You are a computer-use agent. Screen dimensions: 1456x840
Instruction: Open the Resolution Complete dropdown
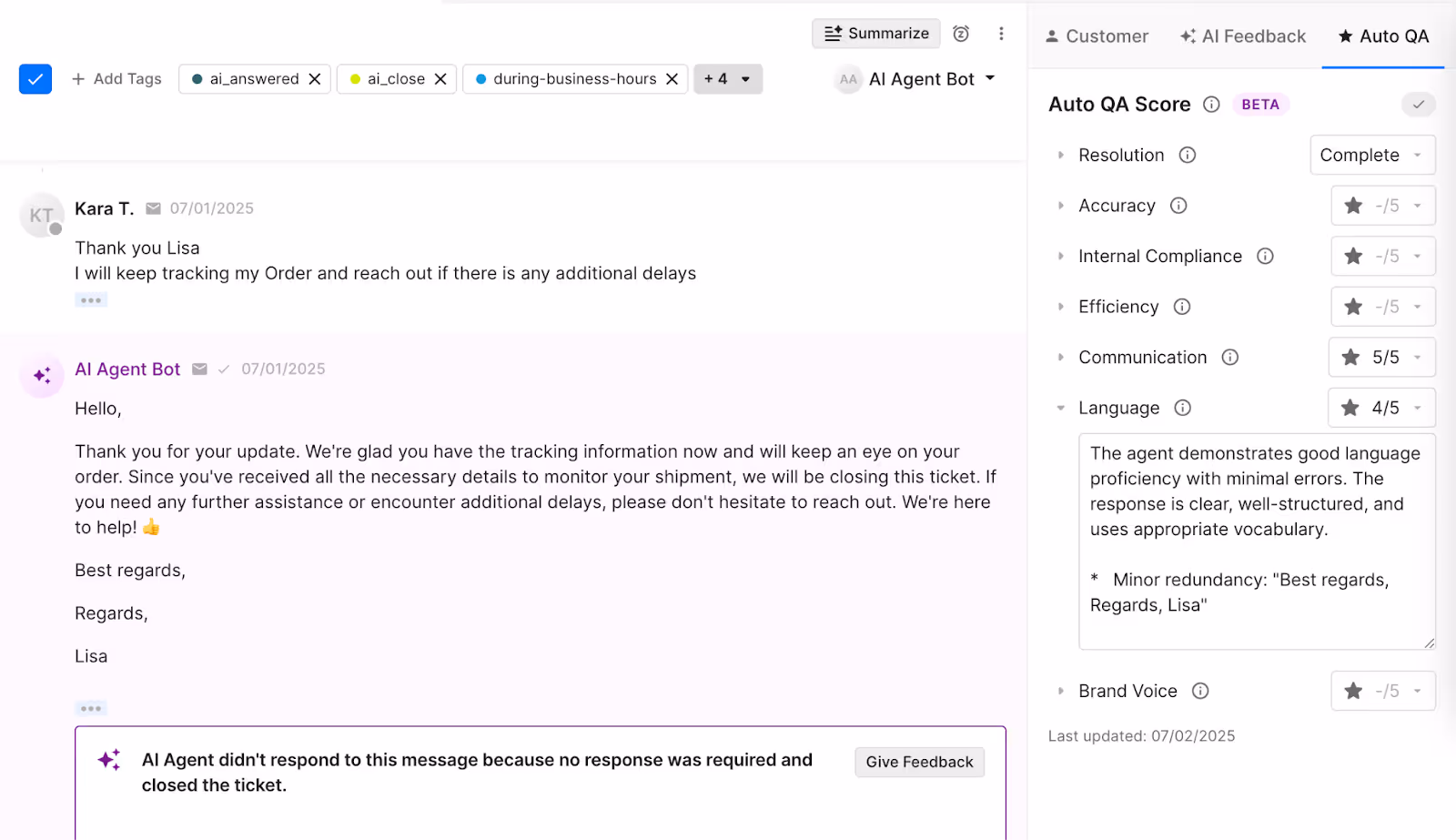pyautogui.click(x=1373, y=156)
